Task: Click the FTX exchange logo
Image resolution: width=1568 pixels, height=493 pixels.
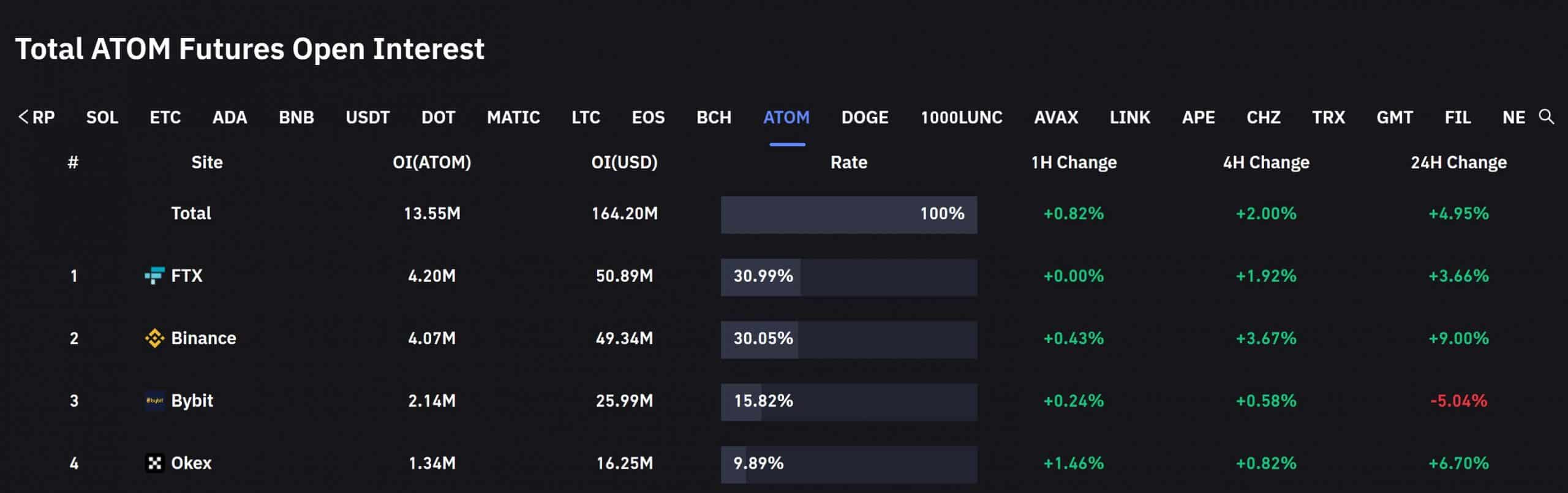Action: tap(153, 276)
